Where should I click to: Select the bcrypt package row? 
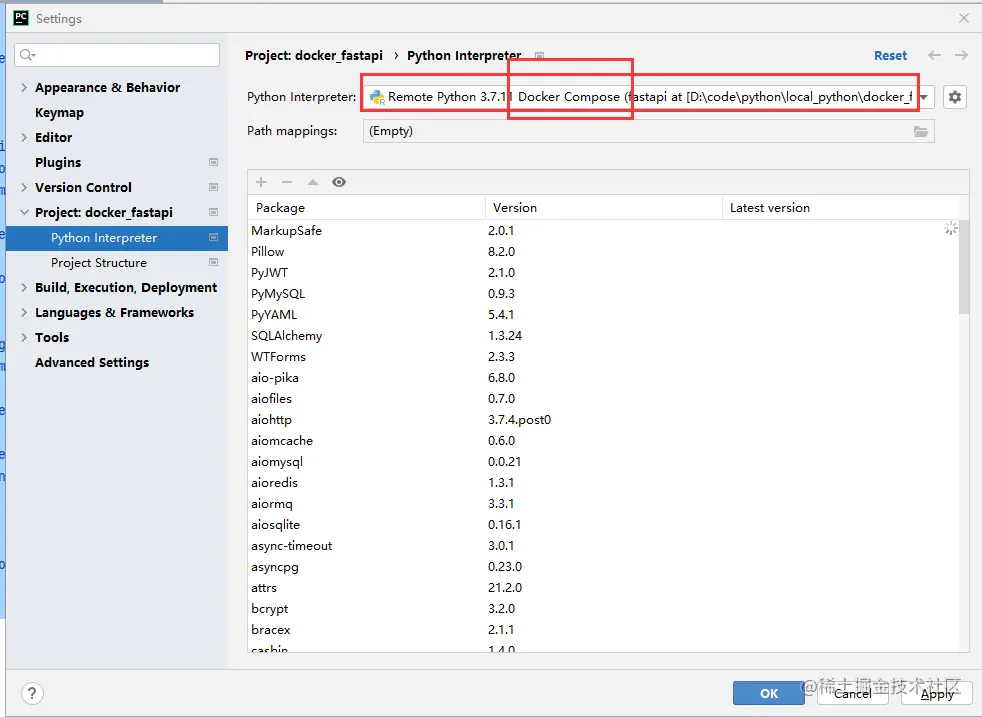(x=603, y=609)
